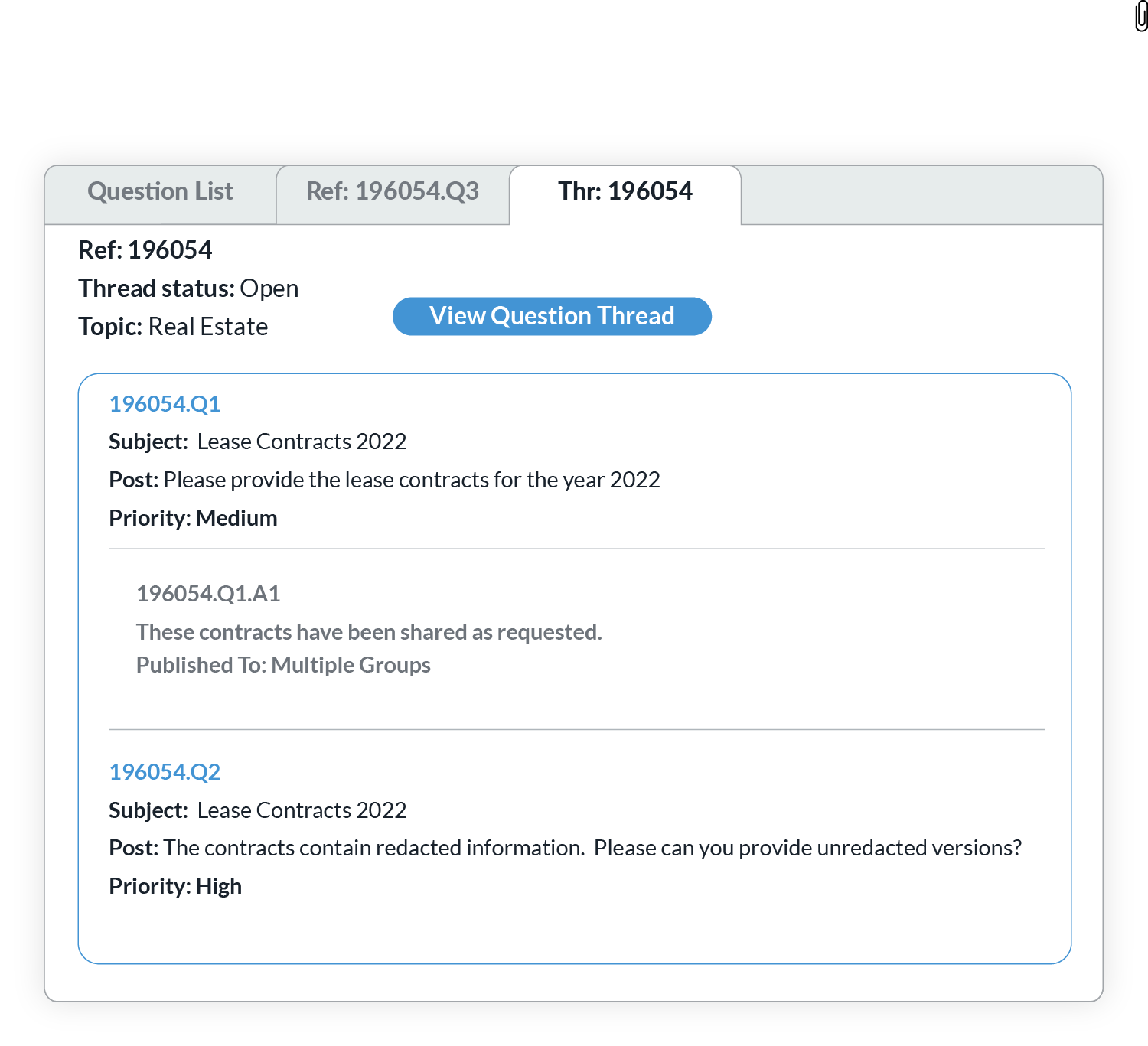The width and height of the screenshot is (1148, 1046).
Task: Click the answer text about shared contracts
Action: click(369, 632)
